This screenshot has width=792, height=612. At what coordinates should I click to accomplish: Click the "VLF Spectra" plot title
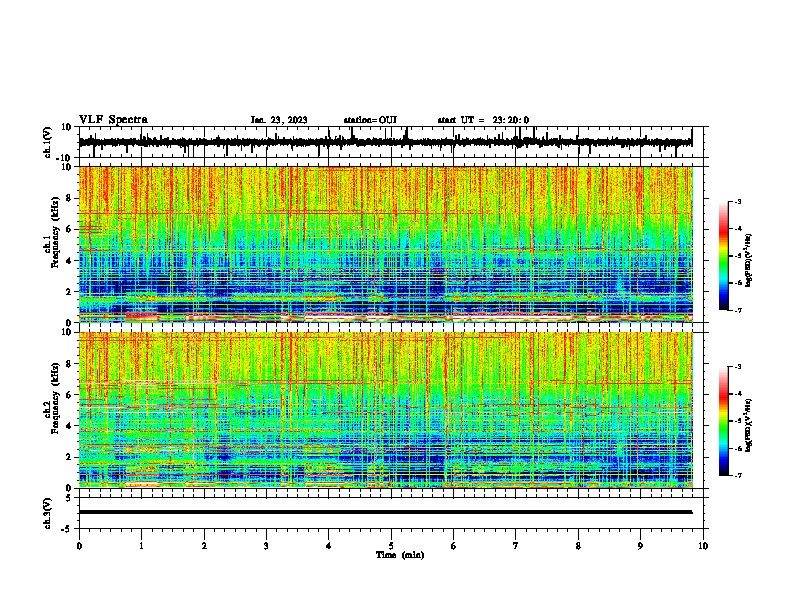pos(113,120)
